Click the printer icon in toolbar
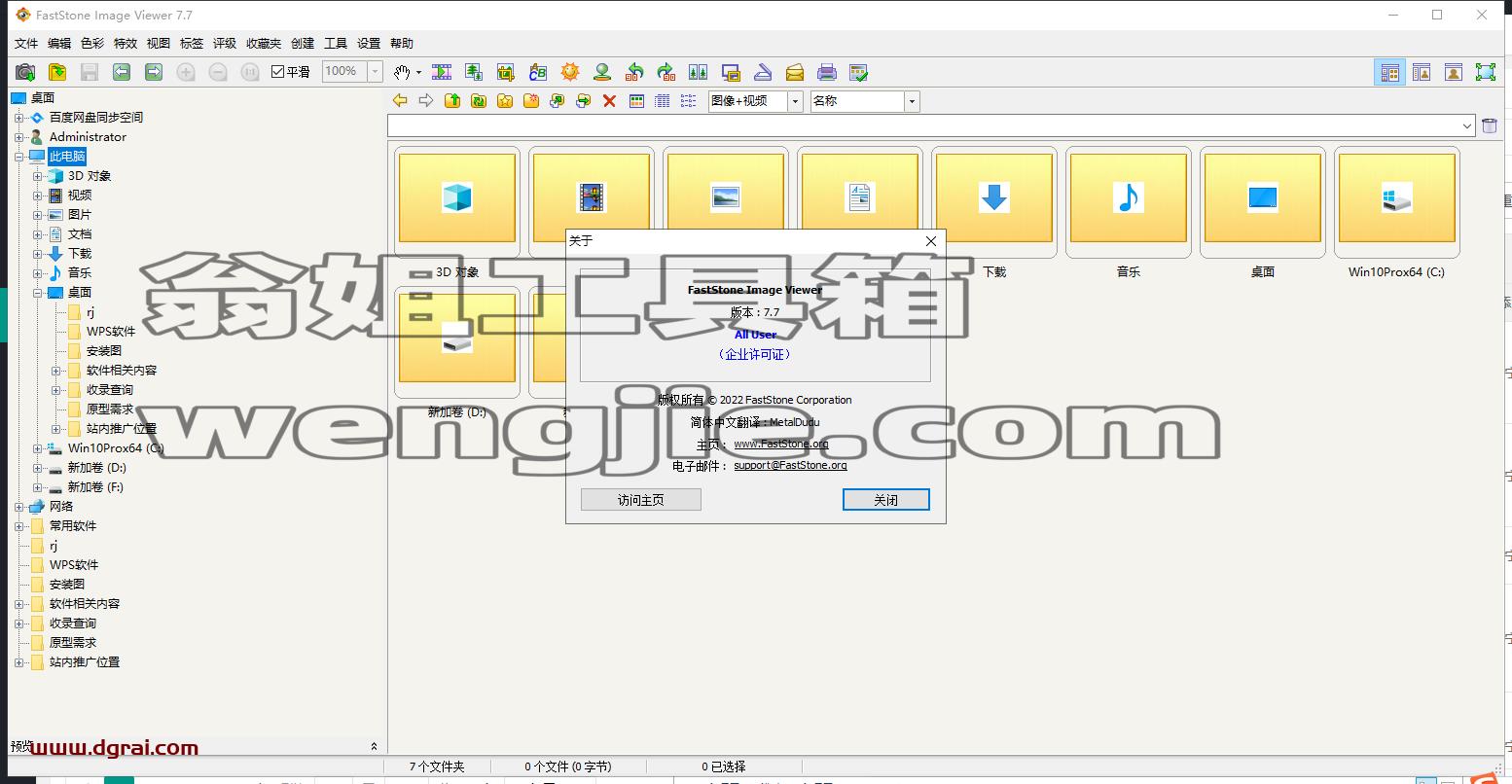 pos(827,72)
